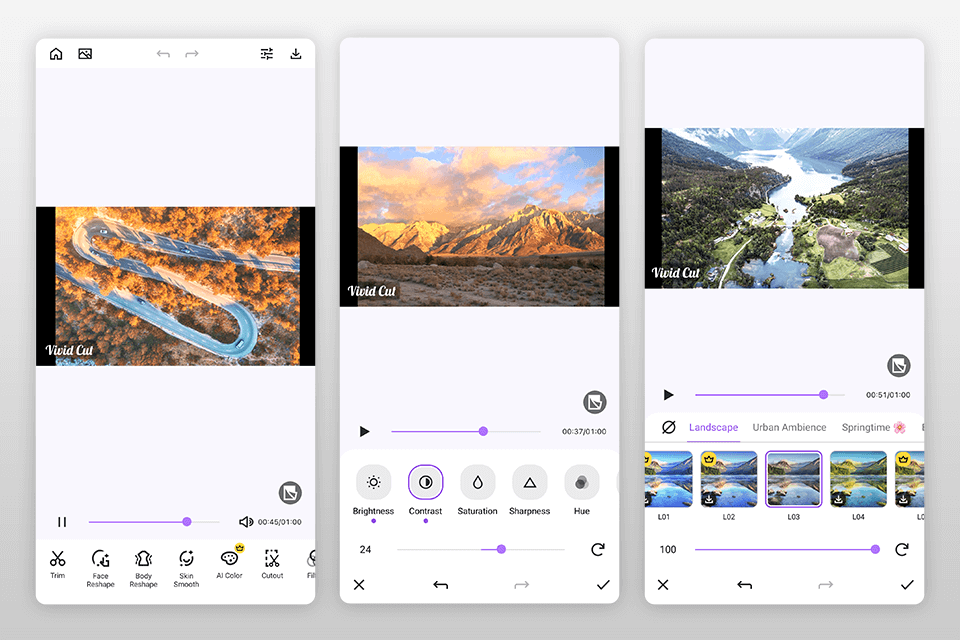Click the redo arrow in the left screen top bar
The image size is (960, 640).
coord(192,54)
